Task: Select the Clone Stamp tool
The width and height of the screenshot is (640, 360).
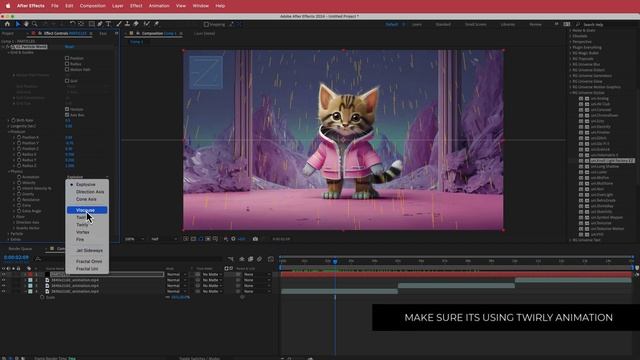Action: pos(127,24)
